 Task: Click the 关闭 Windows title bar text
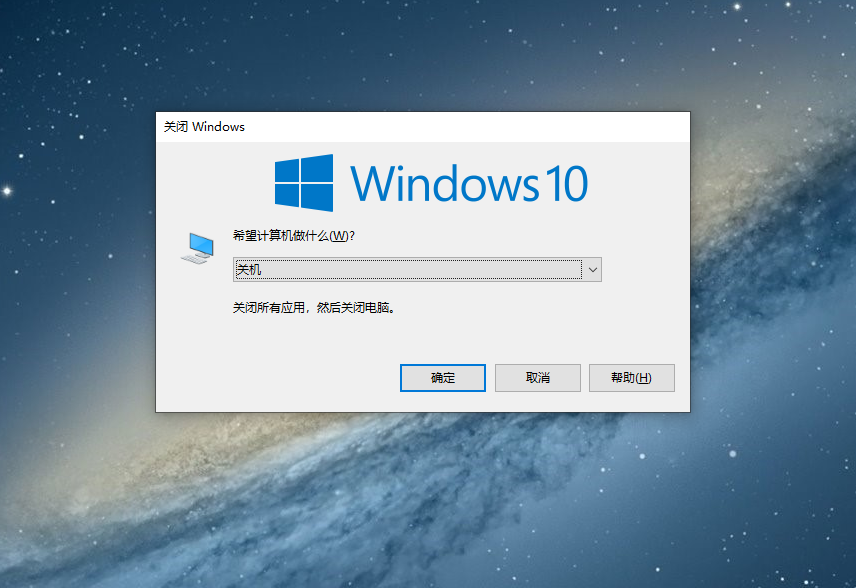click(x=204, y=127)
